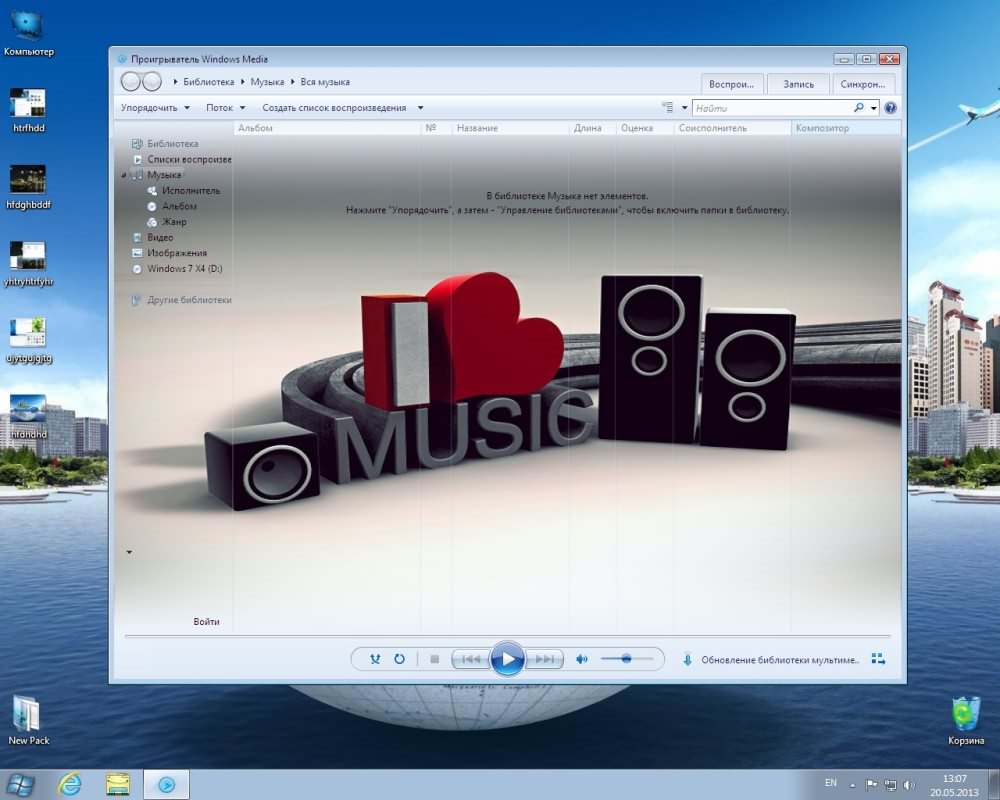The width and height of the screenshot is (1000, 800).
Task: Click the Найти search field
Action: click(x=770, y=108)
